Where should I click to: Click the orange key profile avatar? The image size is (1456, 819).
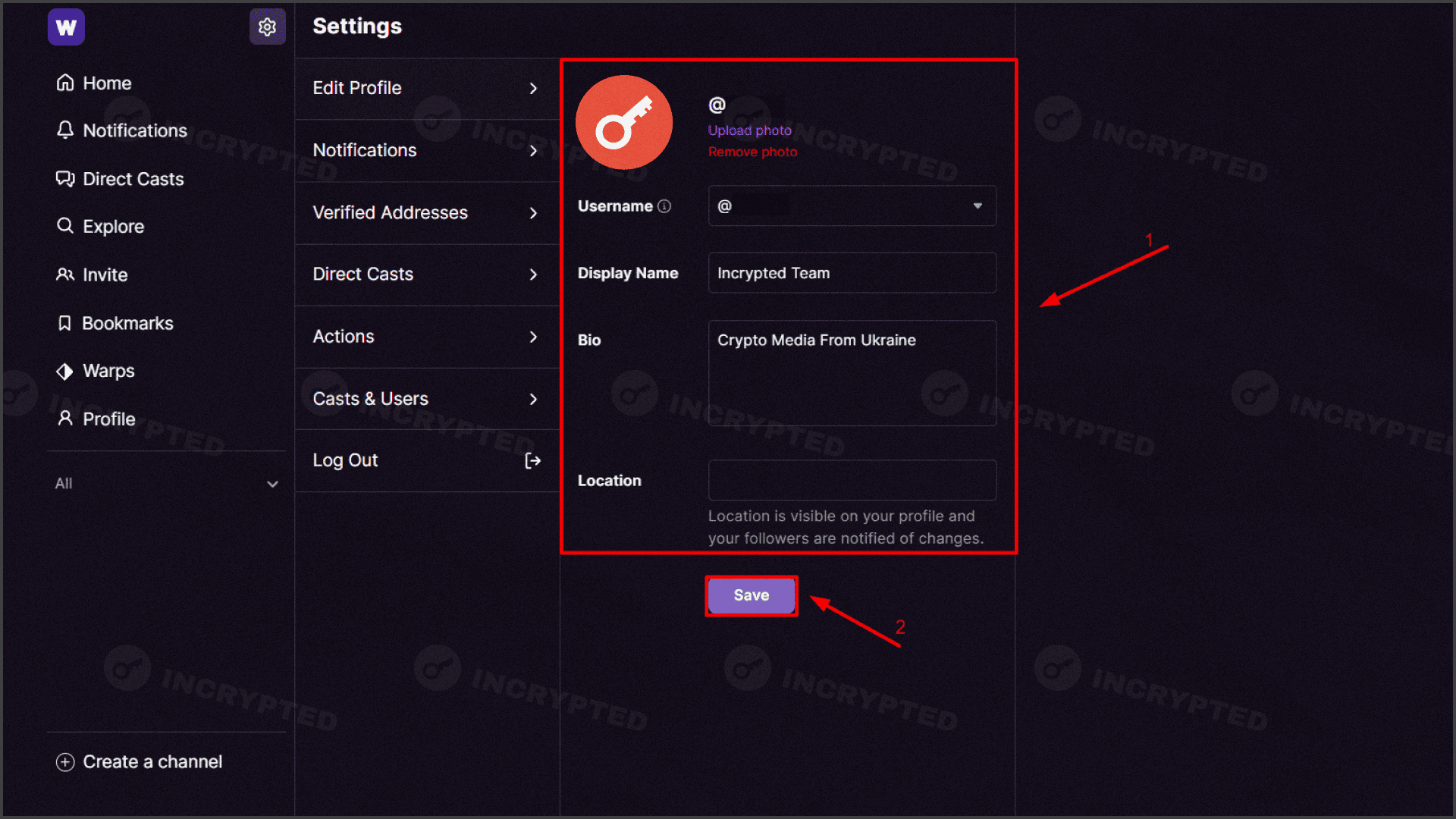tap(623, 122)
